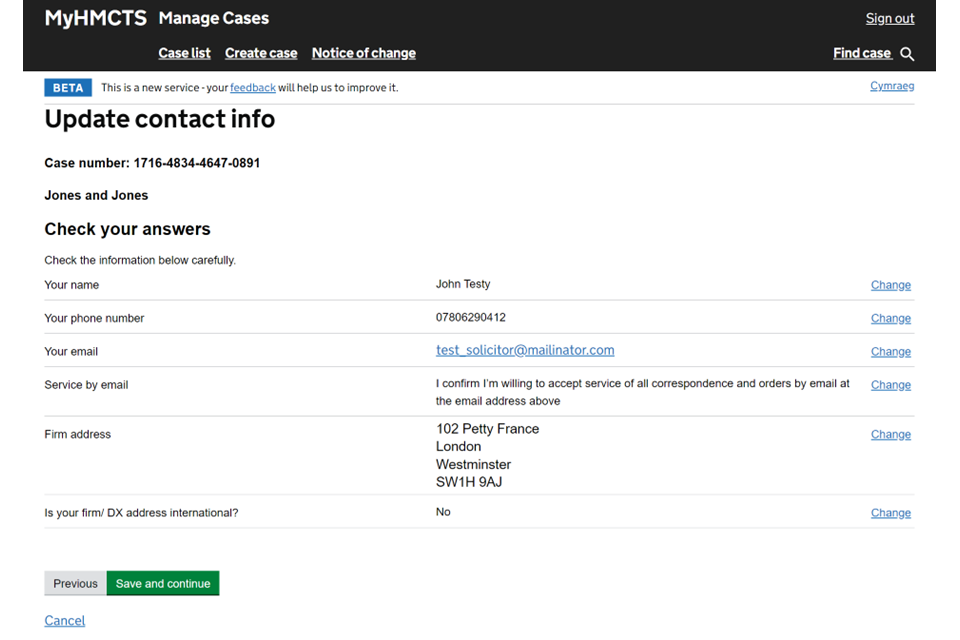Screen dimensions: 960x640
Task: Sign out of the service
Action: tap(889, 18)
